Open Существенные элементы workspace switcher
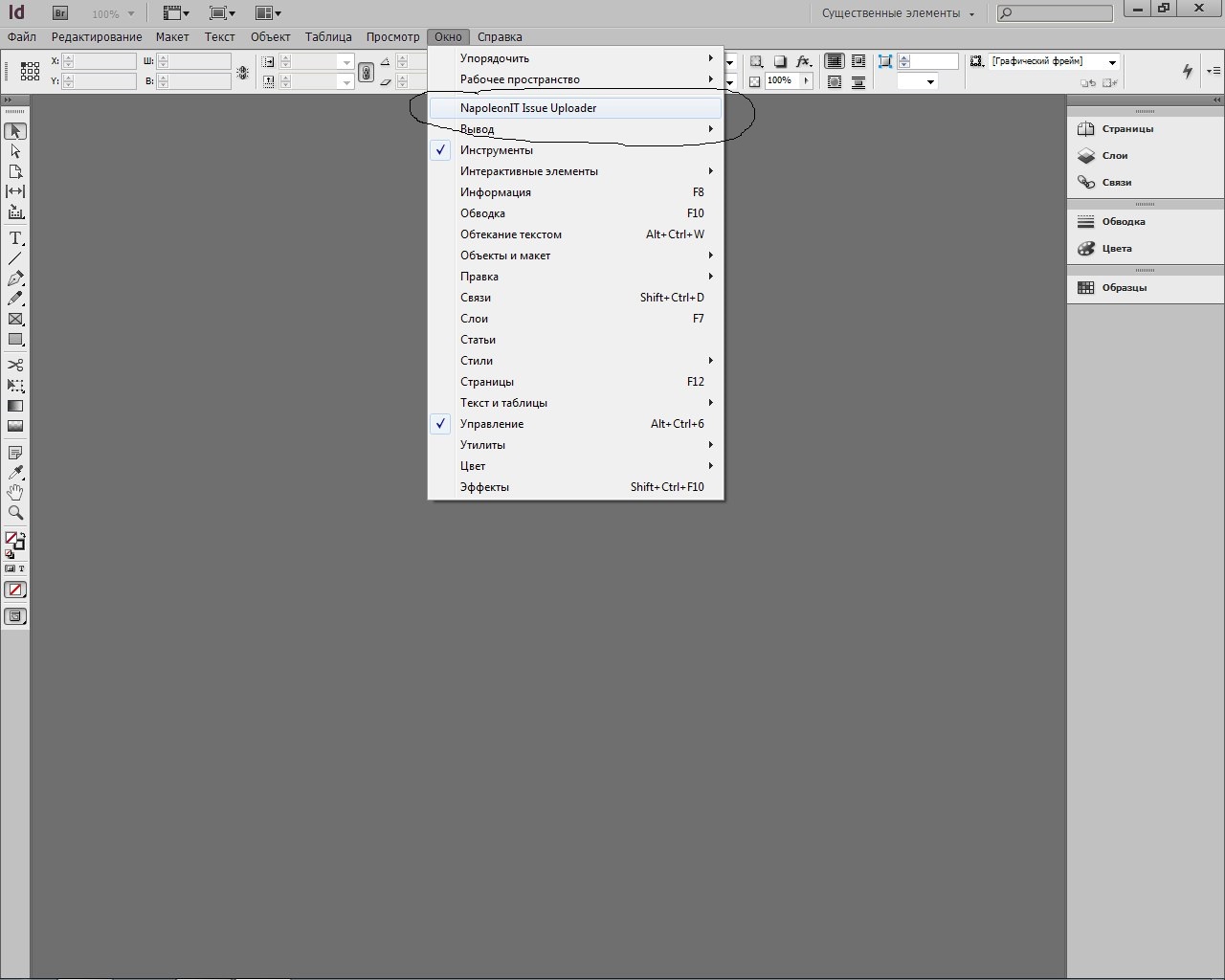This screenshot has height=980, width=1225. click(899, 13)
